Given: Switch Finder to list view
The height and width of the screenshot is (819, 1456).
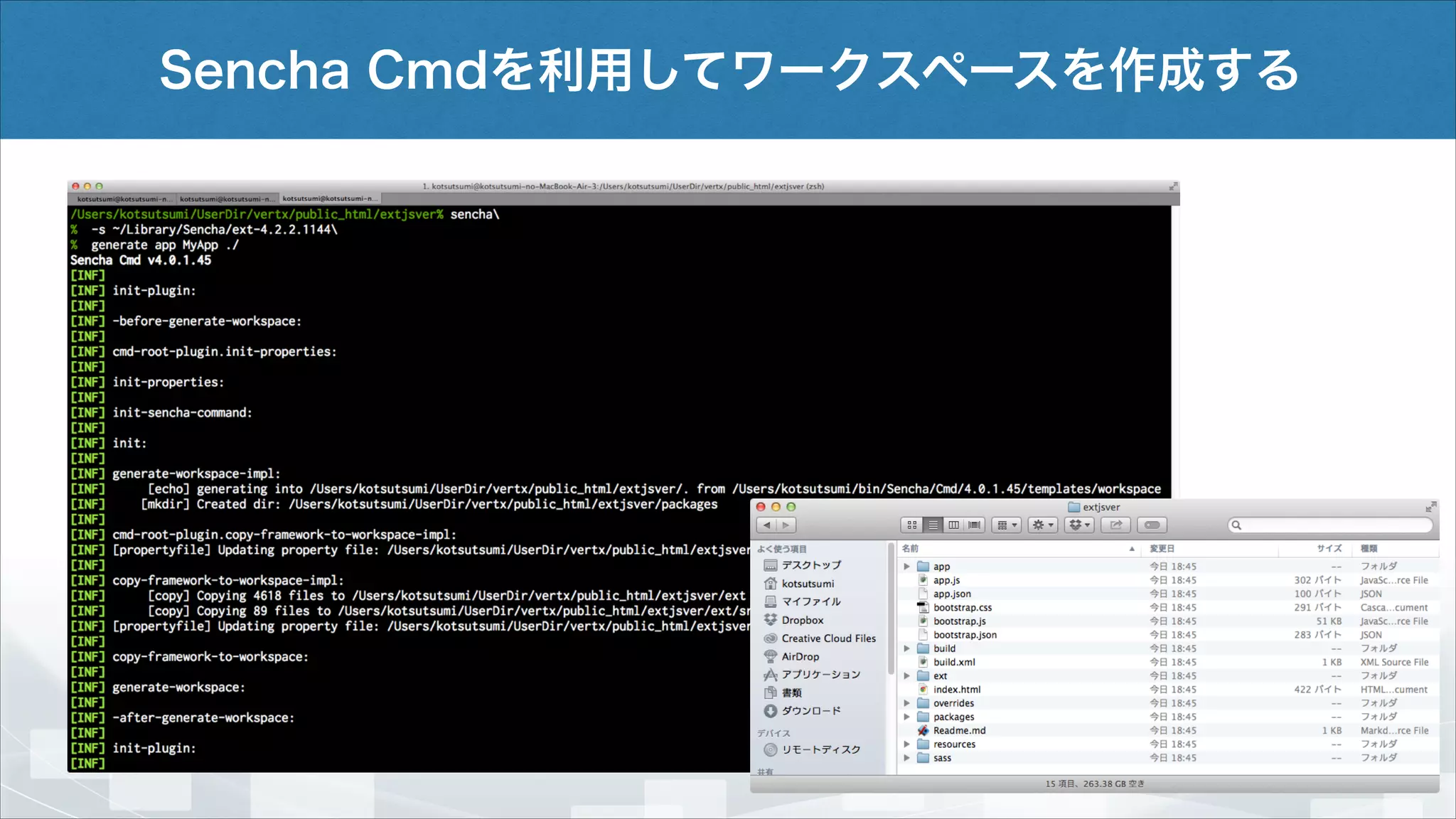Looking at the screenshot, I should pyautogui.click(x=933, y=525).
